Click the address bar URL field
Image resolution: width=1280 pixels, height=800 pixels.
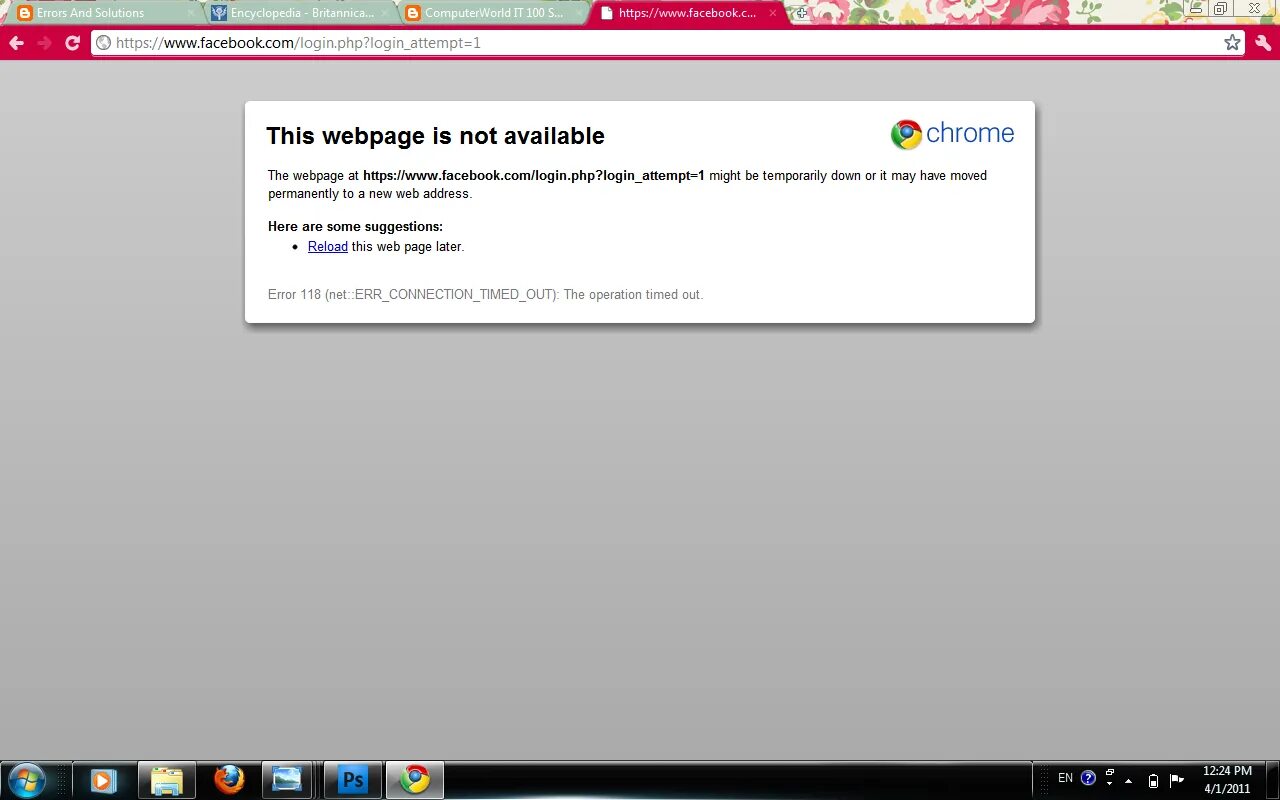[x=667, y=43]
